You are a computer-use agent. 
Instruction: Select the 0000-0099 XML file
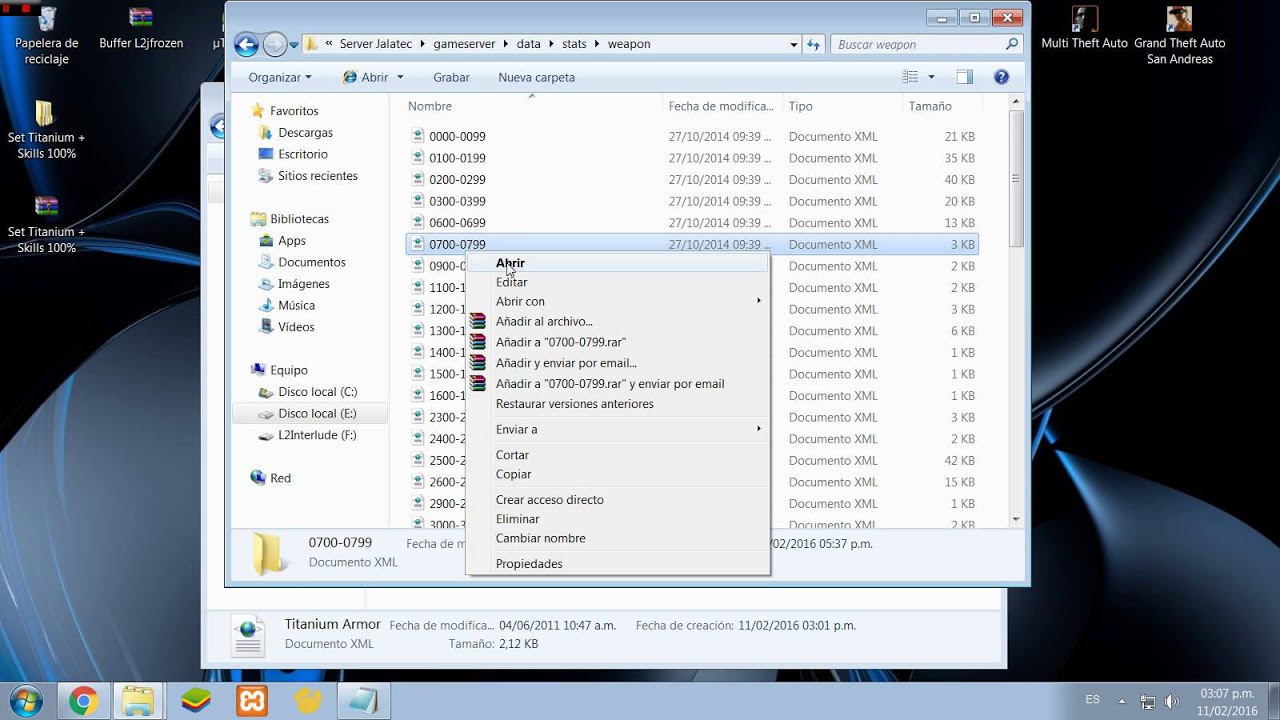[x=693, y=136]
